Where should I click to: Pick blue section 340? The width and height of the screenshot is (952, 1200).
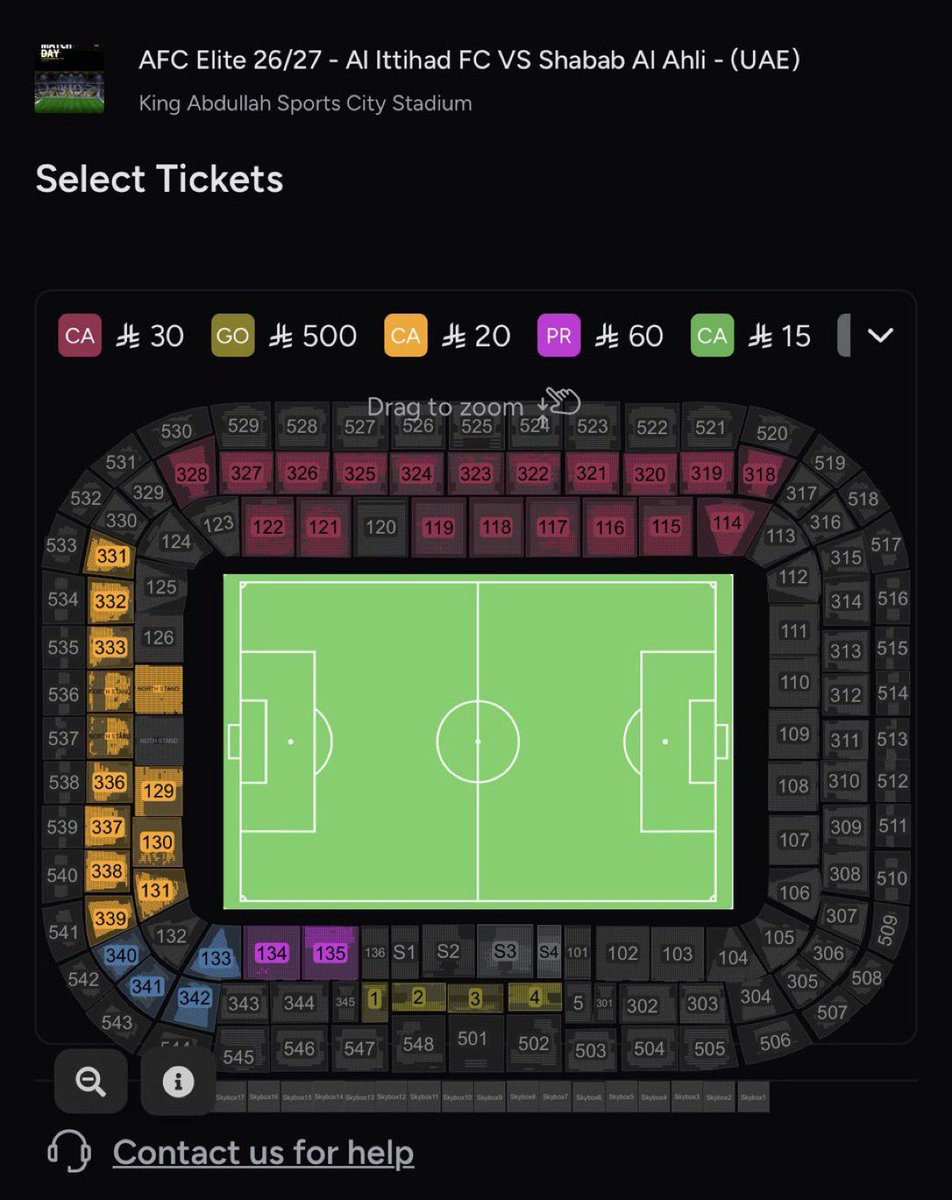tap(121, 956)
